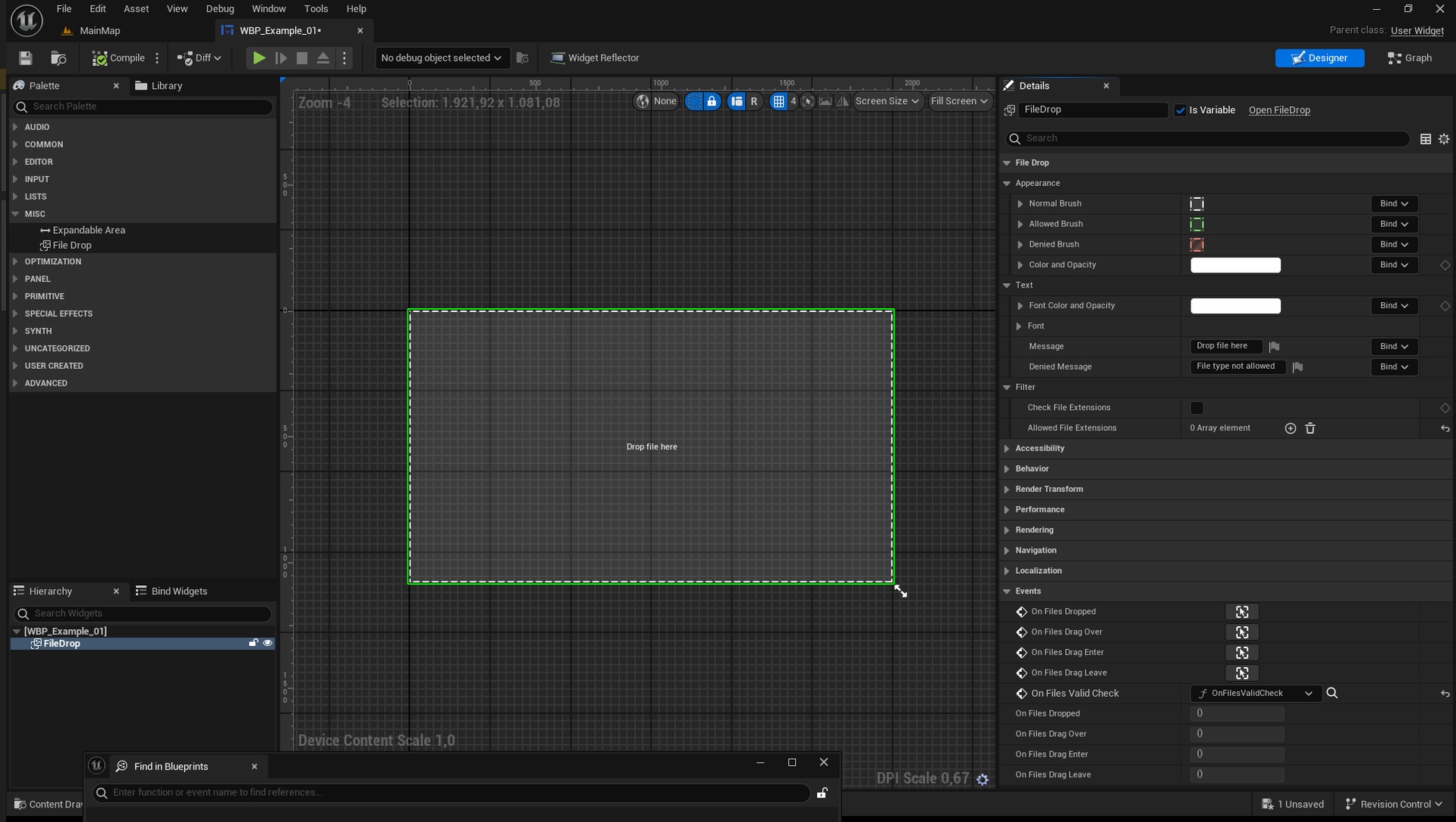
Task: Click the Designer mode button
Action: pyautogui.click(x=1319, y=58)
